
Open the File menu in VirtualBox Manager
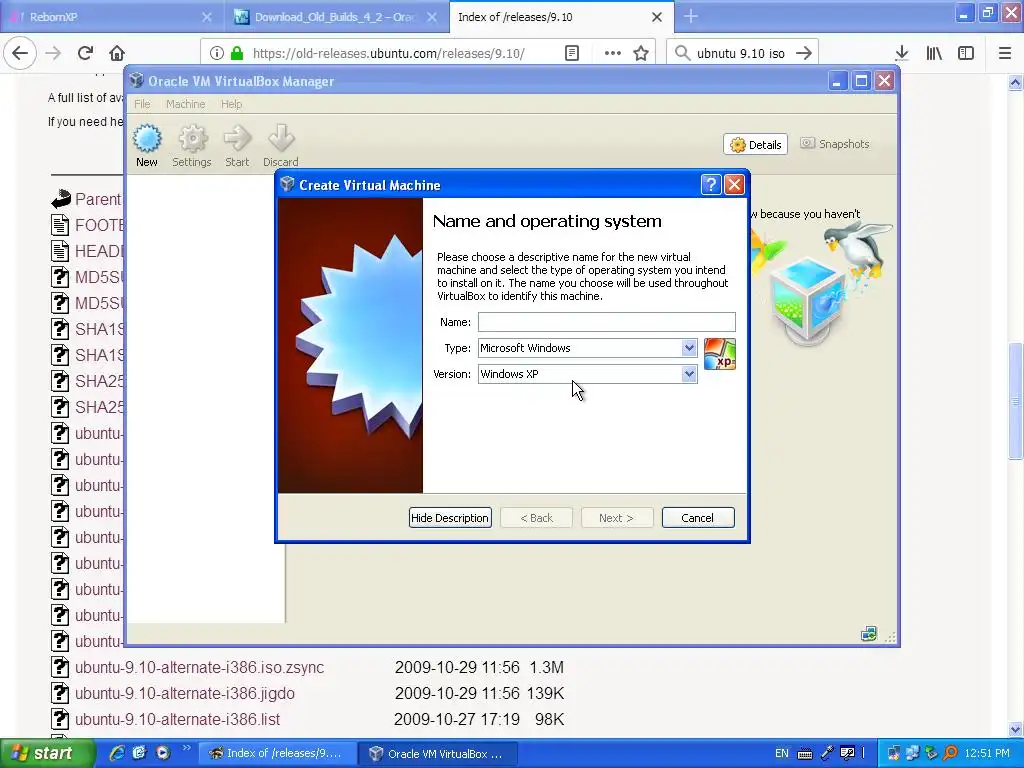[142, 104]
